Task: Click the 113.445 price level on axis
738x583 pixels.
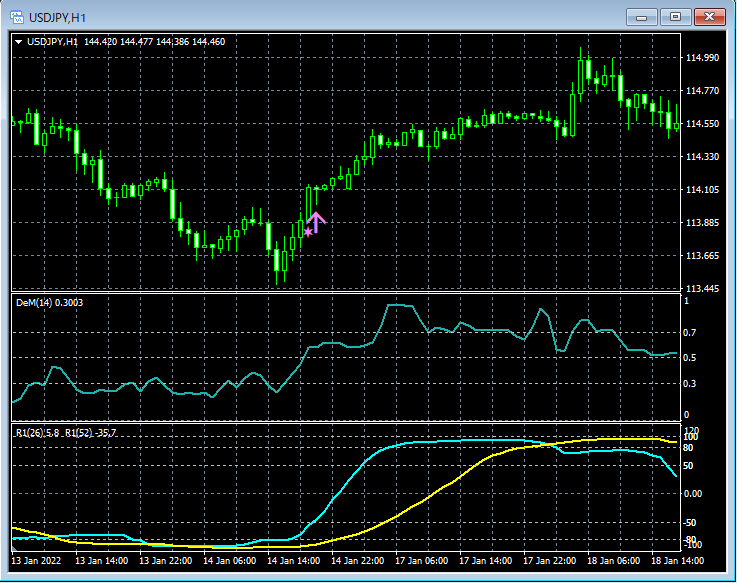Action: (x=704, y=289)
